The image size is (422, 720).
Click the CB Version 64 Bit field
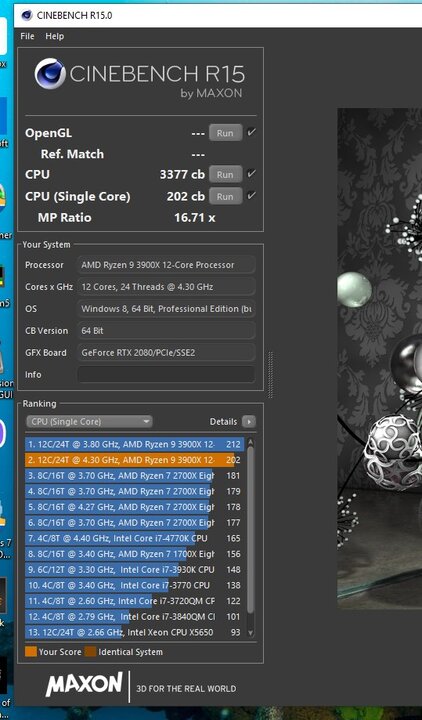tap(166, 331)
